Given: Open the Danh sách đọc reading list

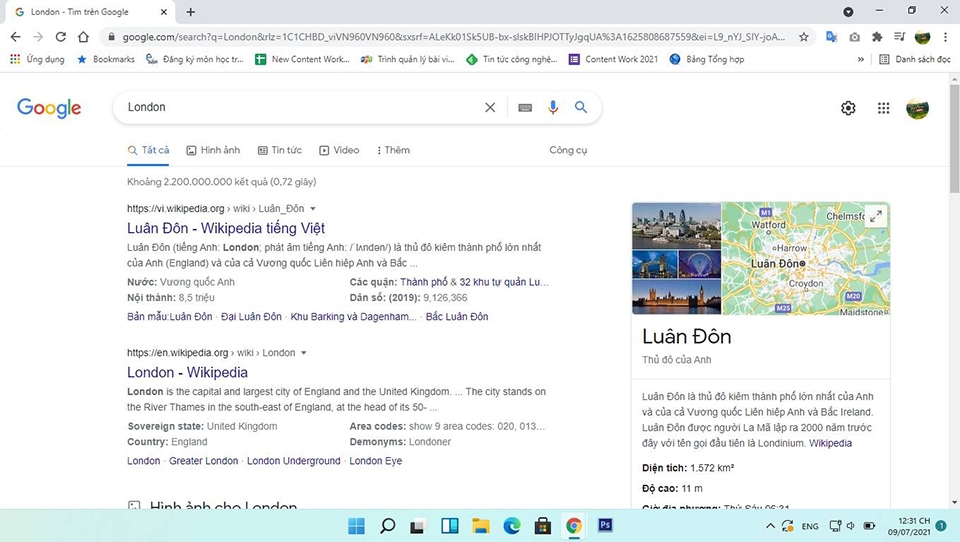Looking at the screenshot, I should coord(915,59).
